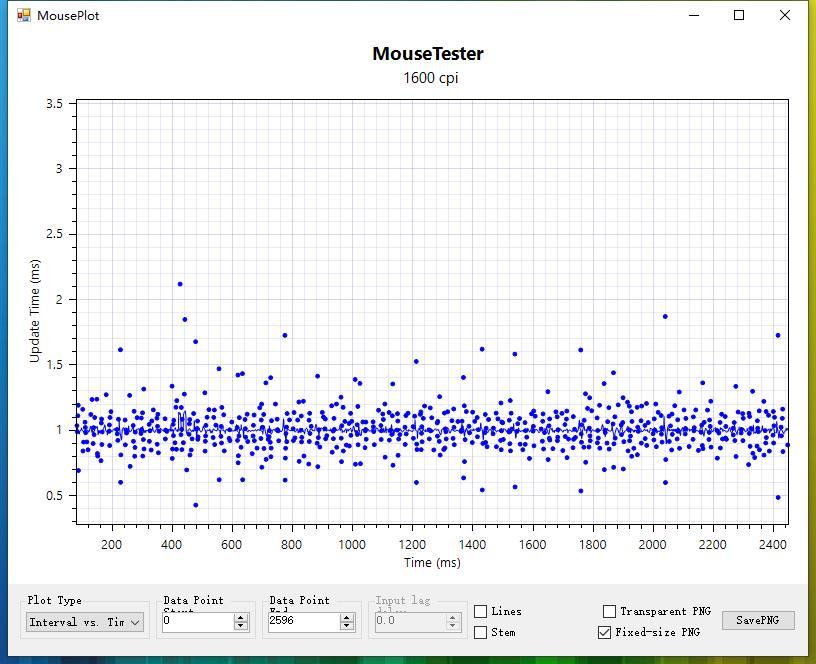Click the Time (ms) axis label
This screenshot has width=816, height=664.
pyautogui.click(x=432, y=563)
